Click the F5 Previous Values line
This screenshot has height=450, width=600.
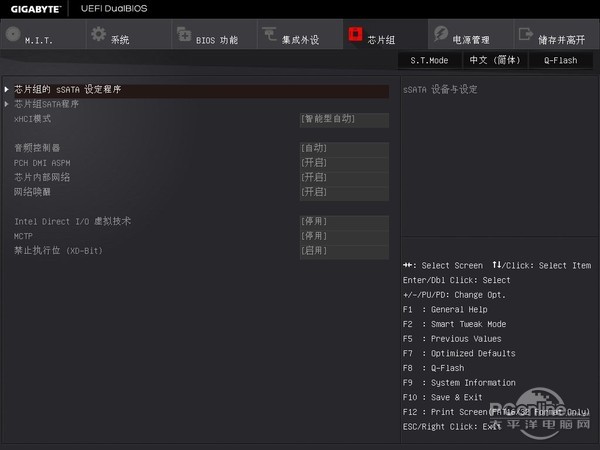coord(452,339)
